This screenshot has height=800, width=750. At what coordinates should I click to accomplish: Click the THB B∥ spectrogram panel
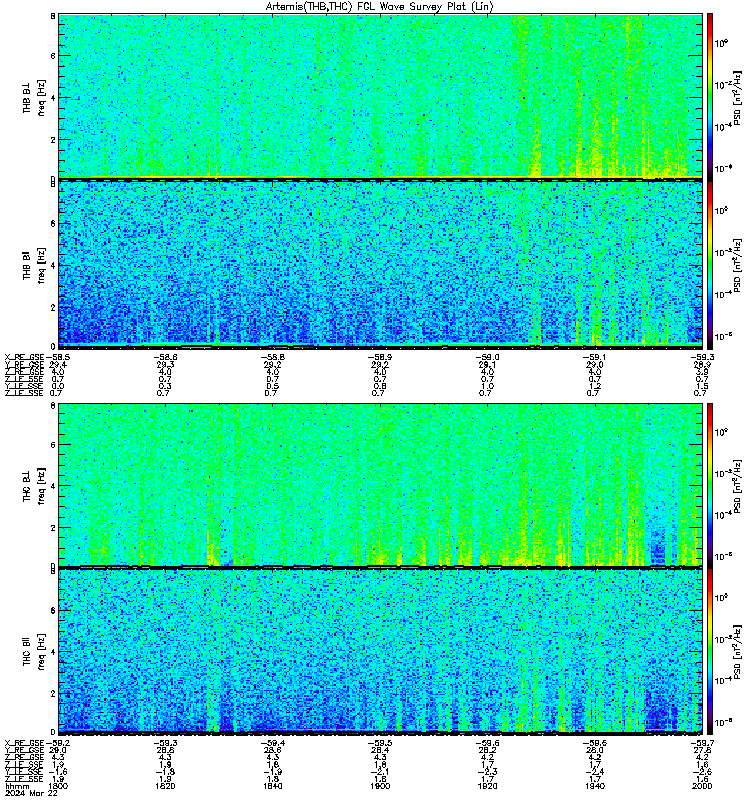(380, 264)
